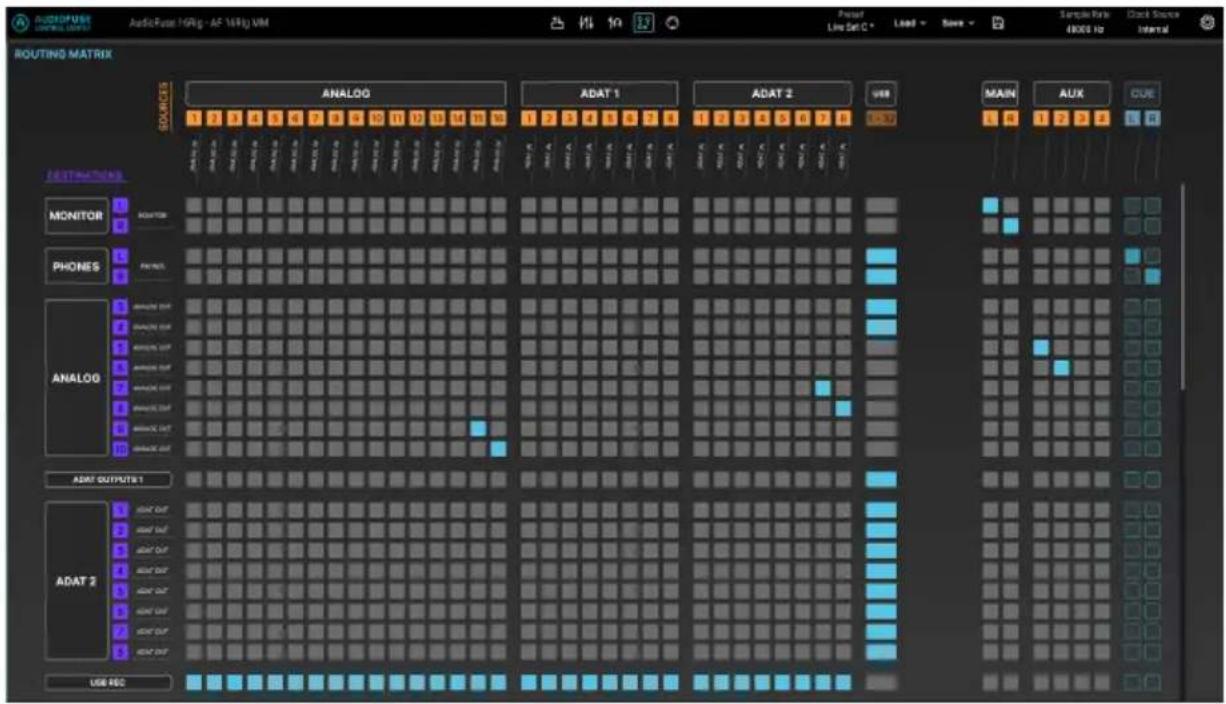Click the ADAT 2 destinations group box
This screenshot has width=1226, height=704.
(x=76, y=581)
